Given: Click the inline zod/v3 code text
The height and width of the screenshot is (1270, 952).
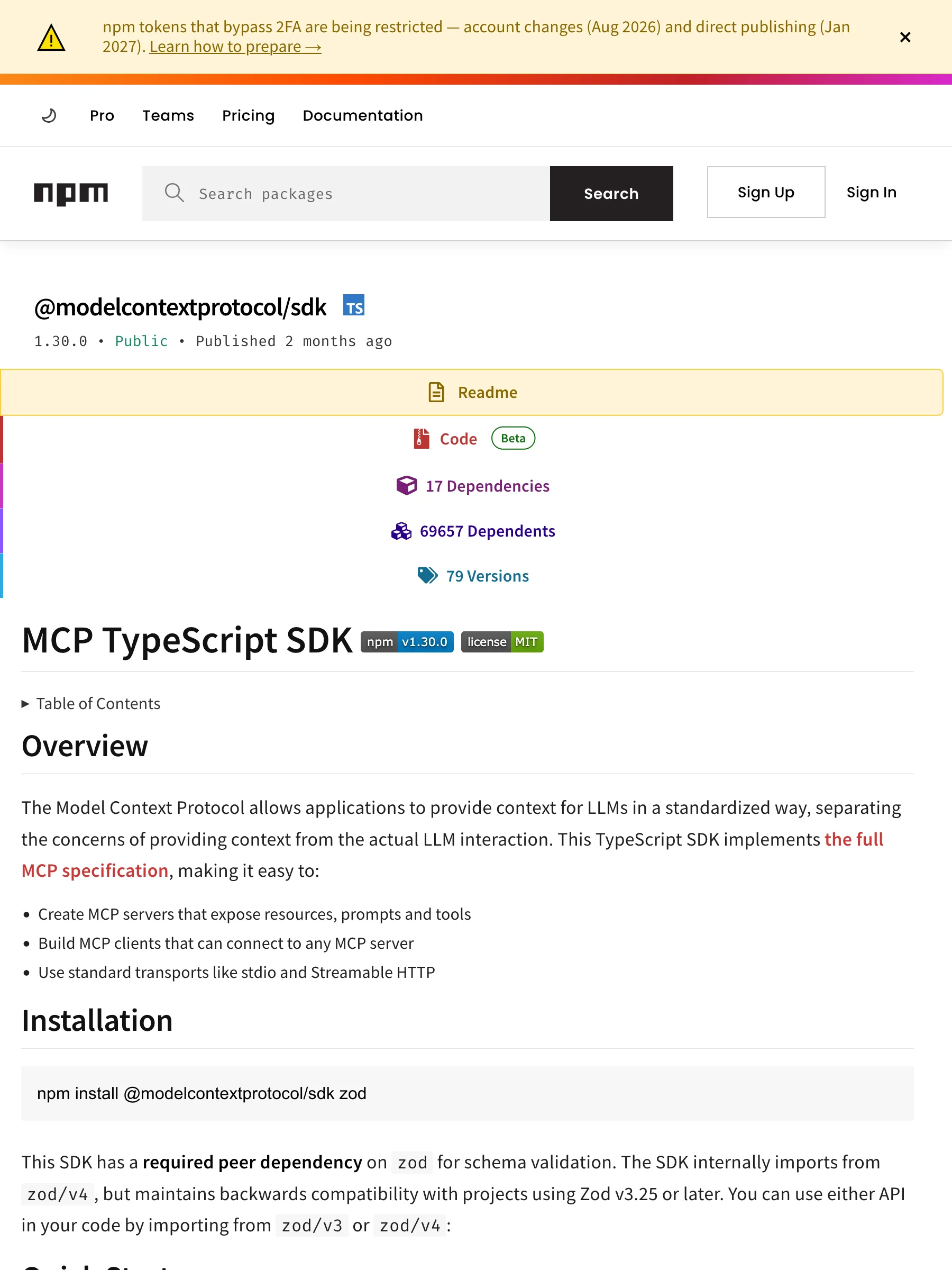Looking at the screenshot, I should click(x=312, y=1226).
